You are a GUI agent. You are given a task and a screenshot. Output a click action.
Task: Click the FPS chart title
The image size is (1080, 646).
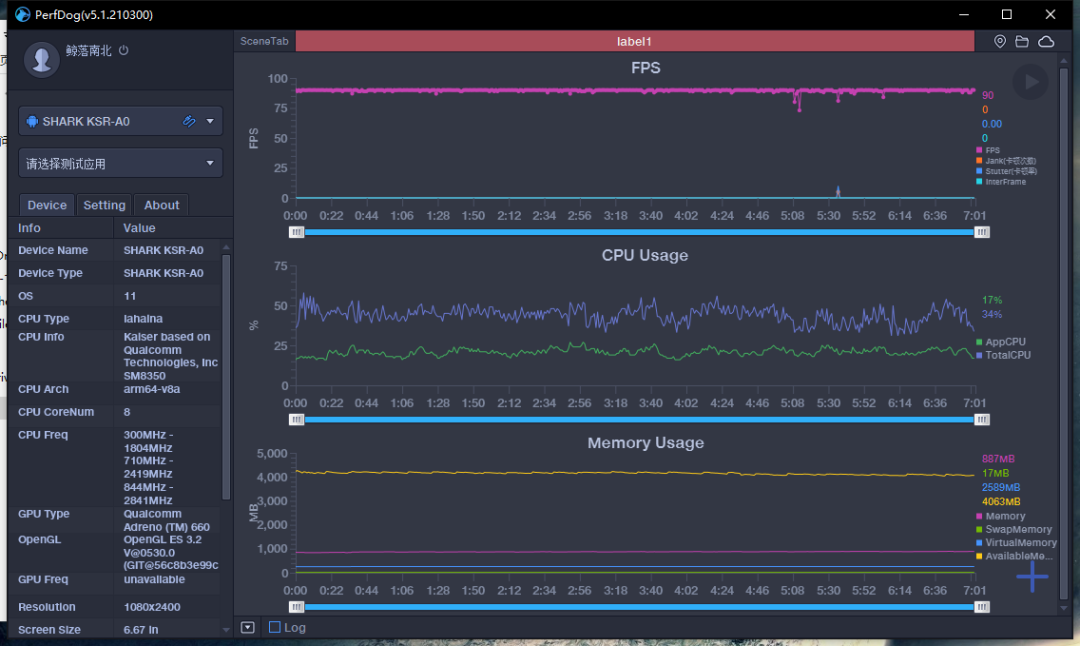[x=646, y=67]
